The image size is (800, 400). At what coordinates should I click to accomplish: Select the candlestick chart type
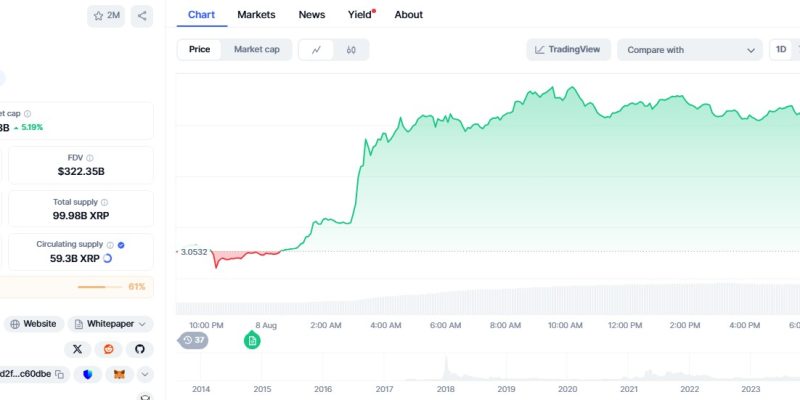click(351, 50)
